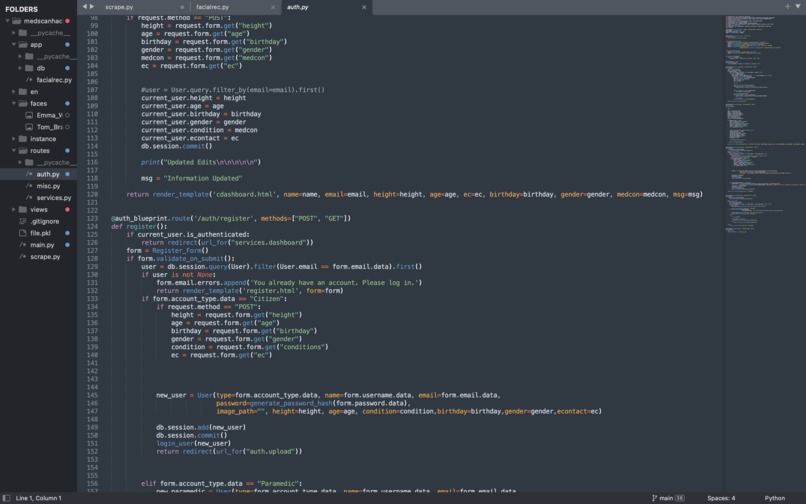Screen dimensions: 806x504
Task: Click the git branch icon beside main
Action: point(654,498)
